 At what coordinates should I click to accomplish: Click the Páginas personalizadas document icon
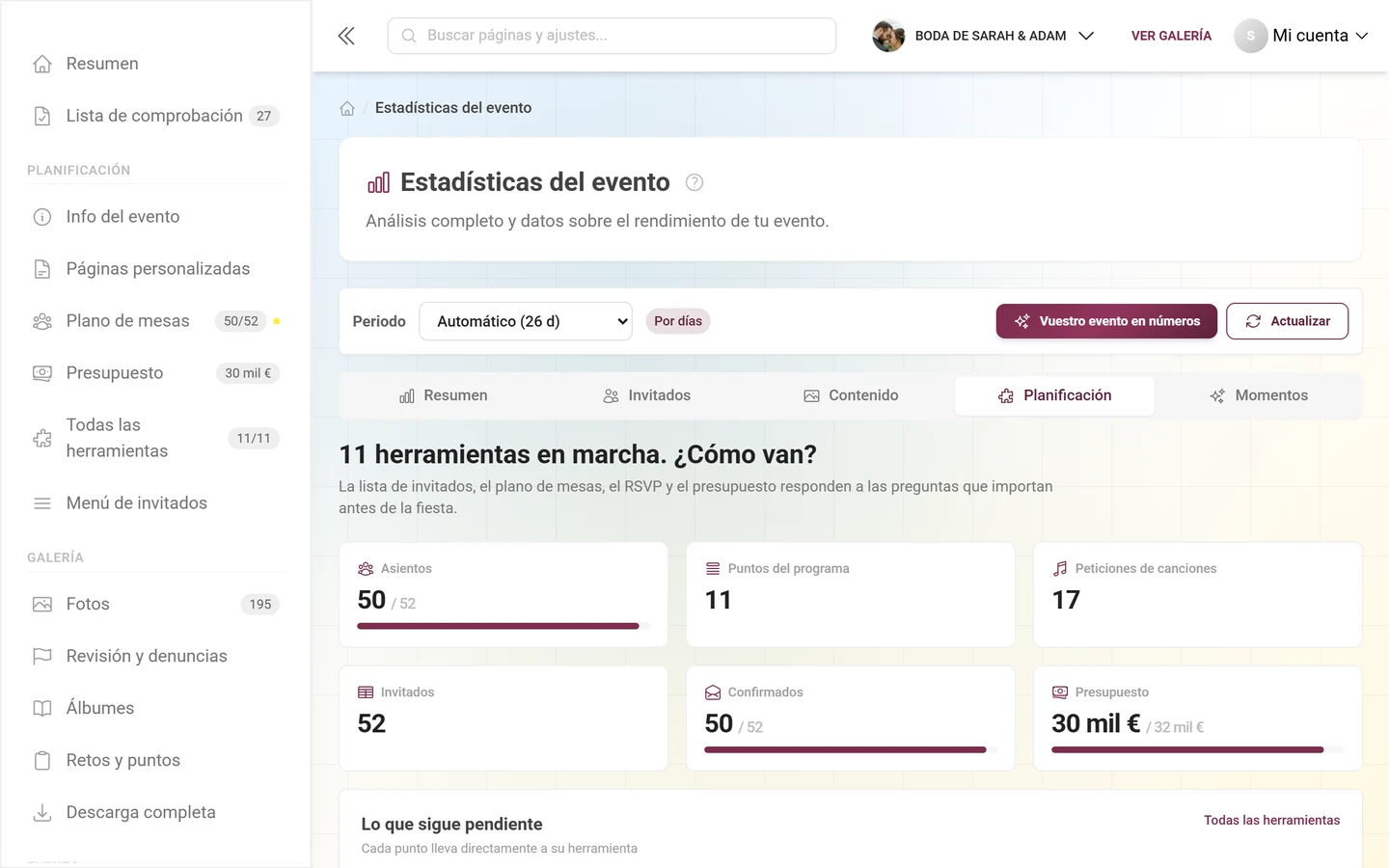coord(42,269)
